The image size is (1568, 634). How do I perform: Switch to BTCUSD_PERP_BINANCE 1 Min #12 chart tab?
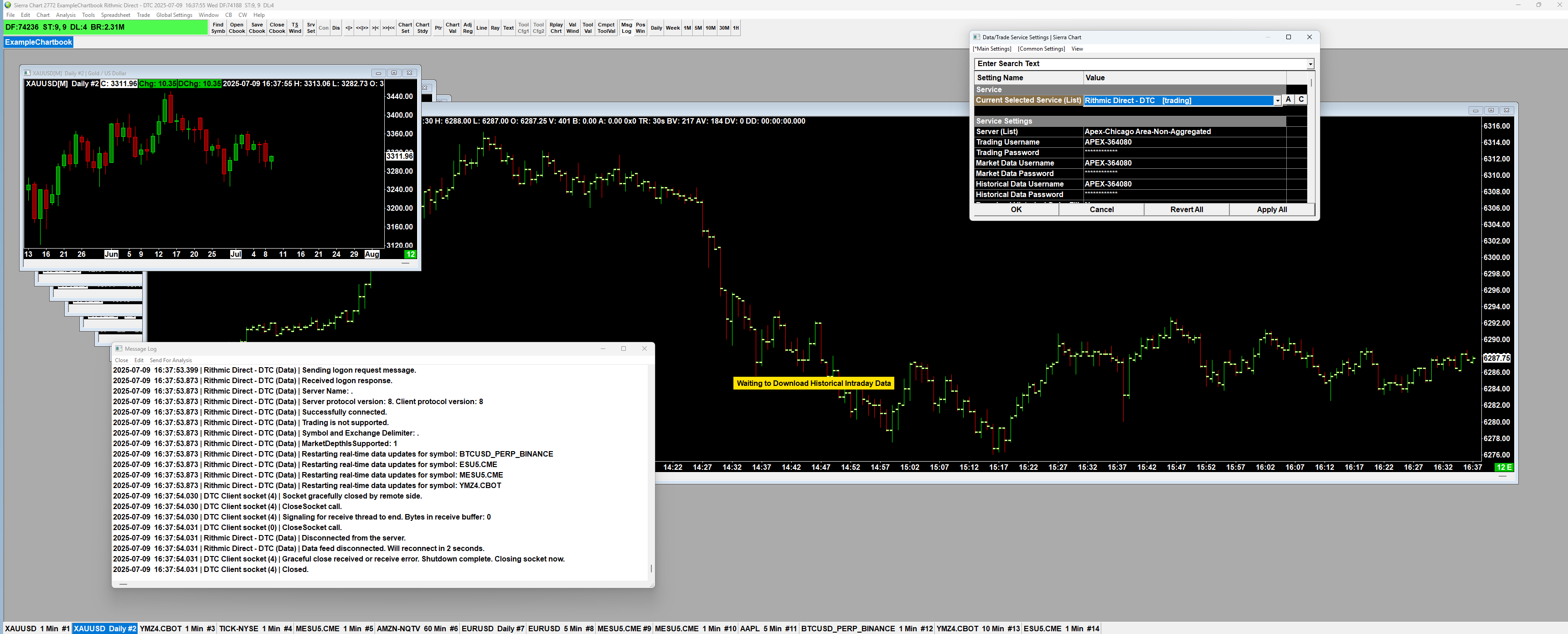tap(866, 629)
